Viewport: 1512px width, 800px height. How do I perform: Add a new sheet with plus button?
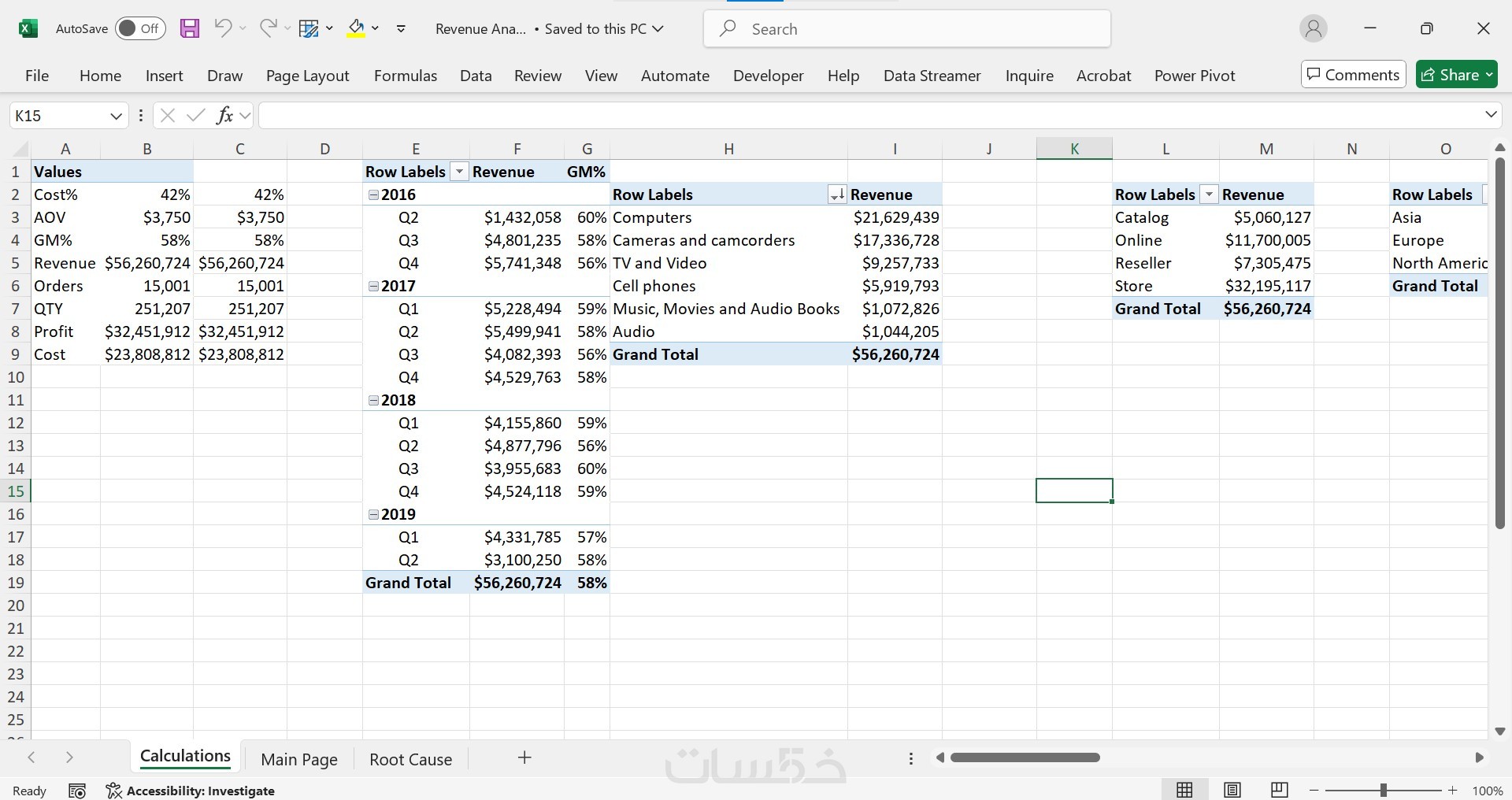pos(524,757)
